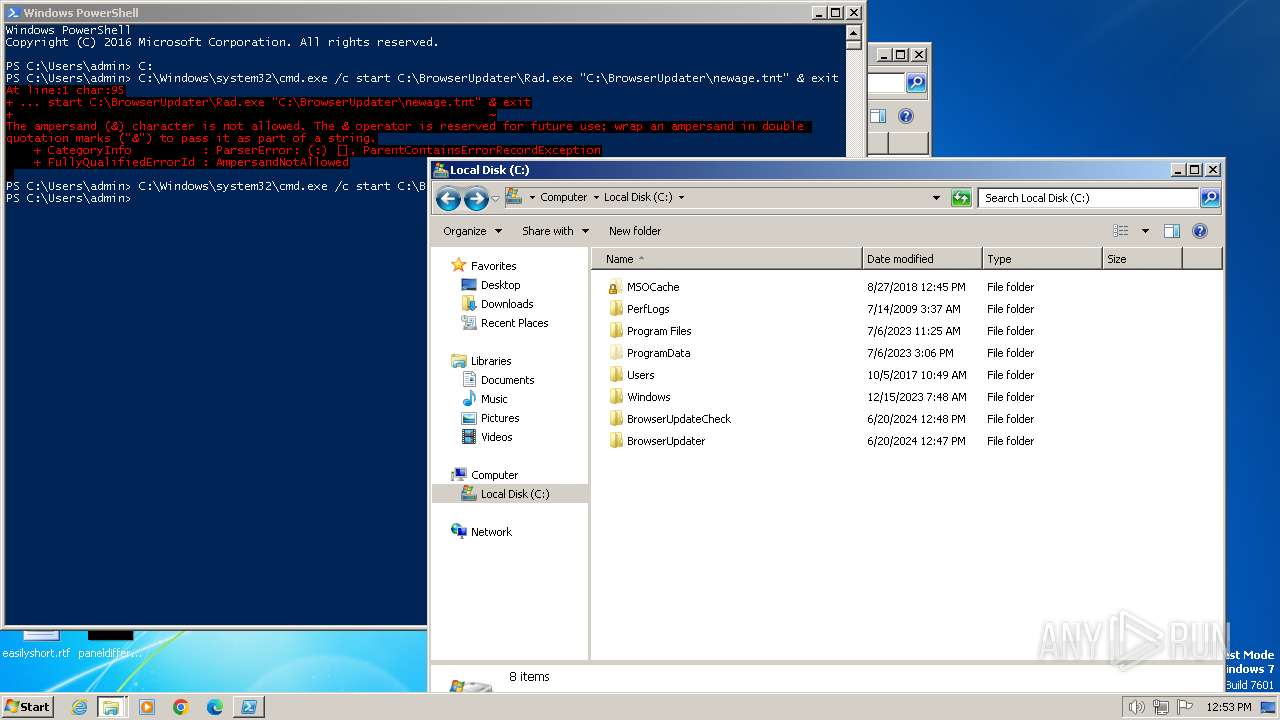
Task: Sort by the Name column header
Action: tap(727, 259)
